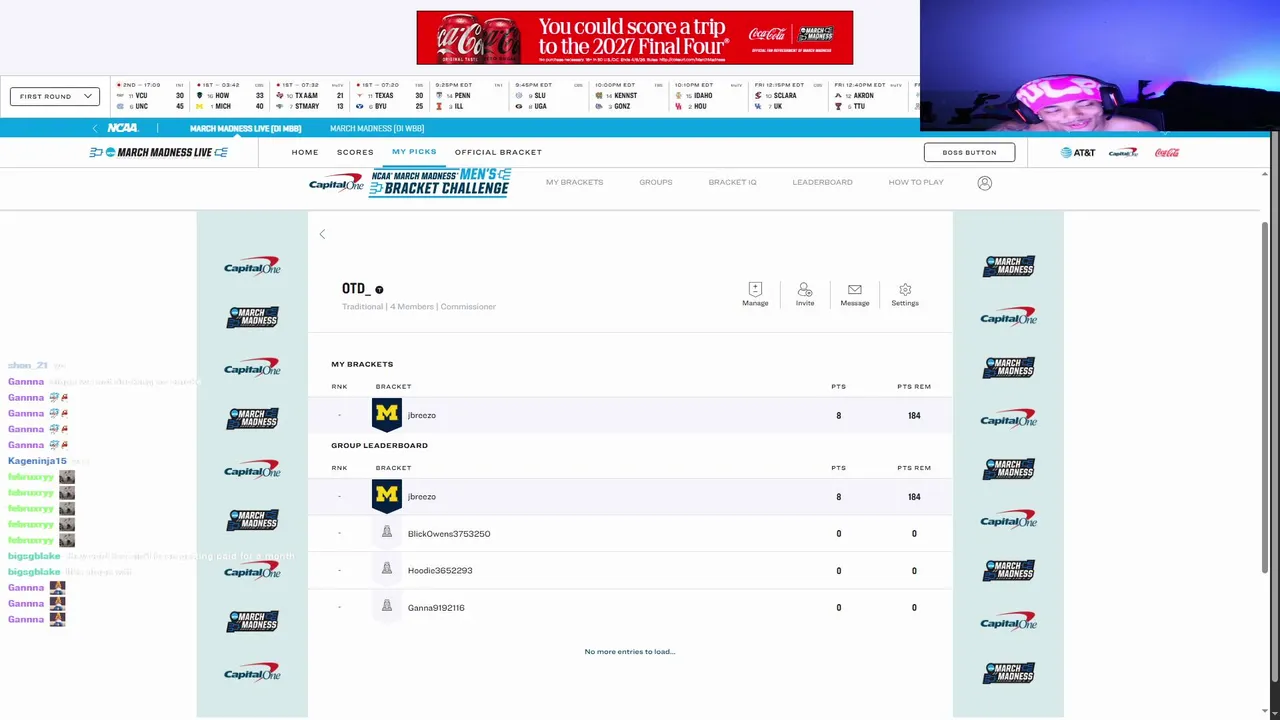Open the TEXAS vs BYU game

(x=390, y=96)
